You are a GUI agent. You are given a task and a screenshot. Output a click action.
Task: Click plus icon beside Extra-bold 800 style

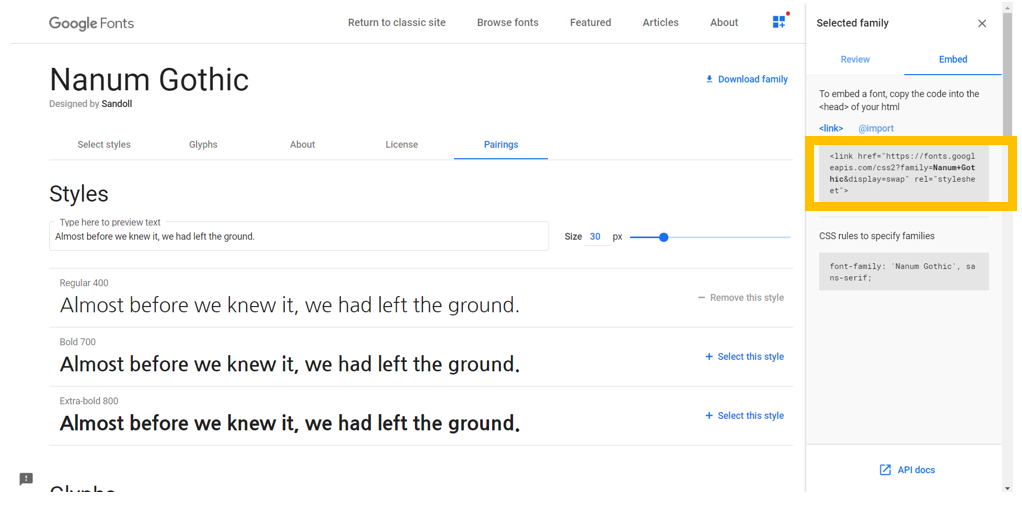point(709,416)
